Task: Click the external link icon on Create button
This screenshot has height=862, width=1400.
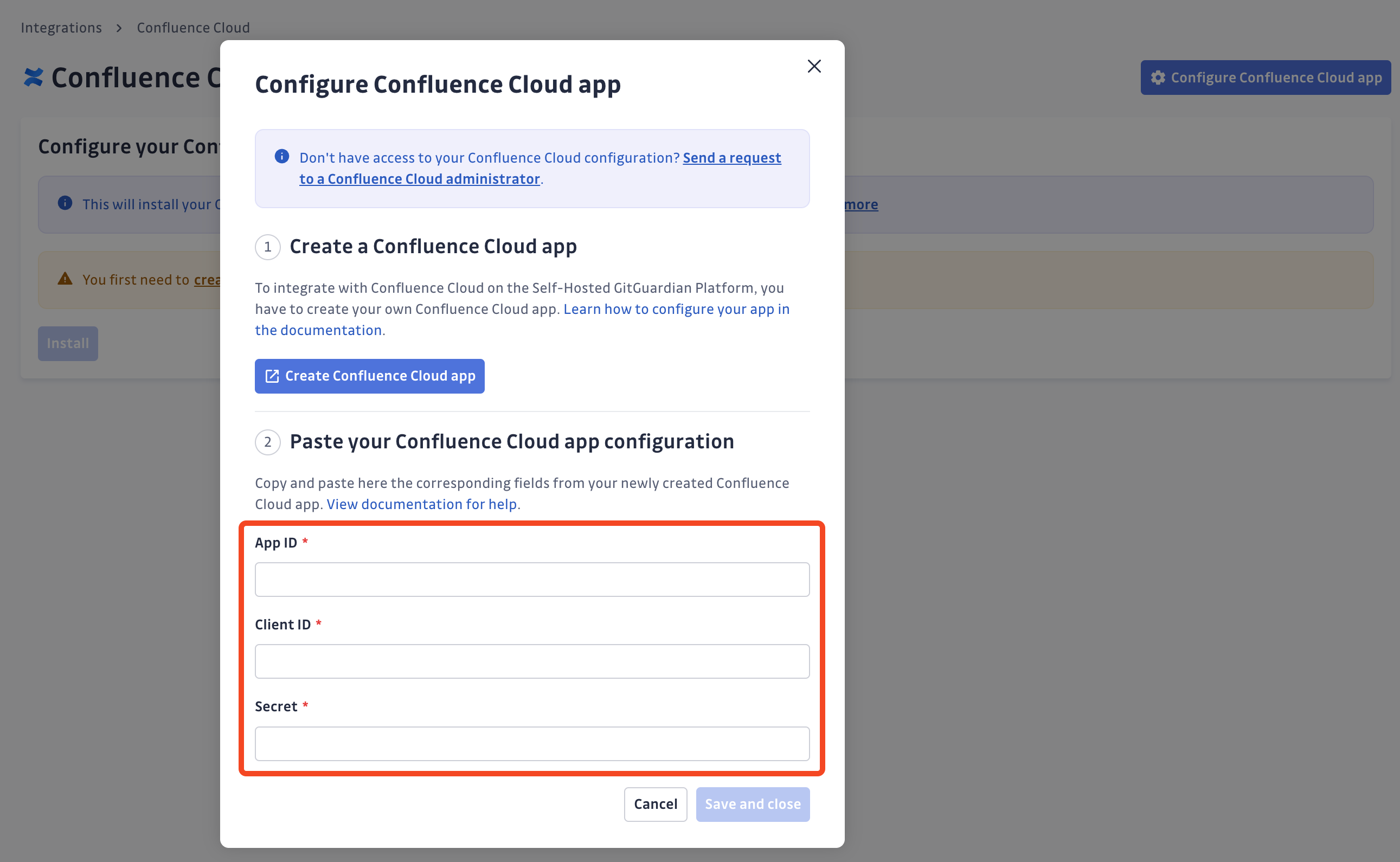Action: coord(271,375)
